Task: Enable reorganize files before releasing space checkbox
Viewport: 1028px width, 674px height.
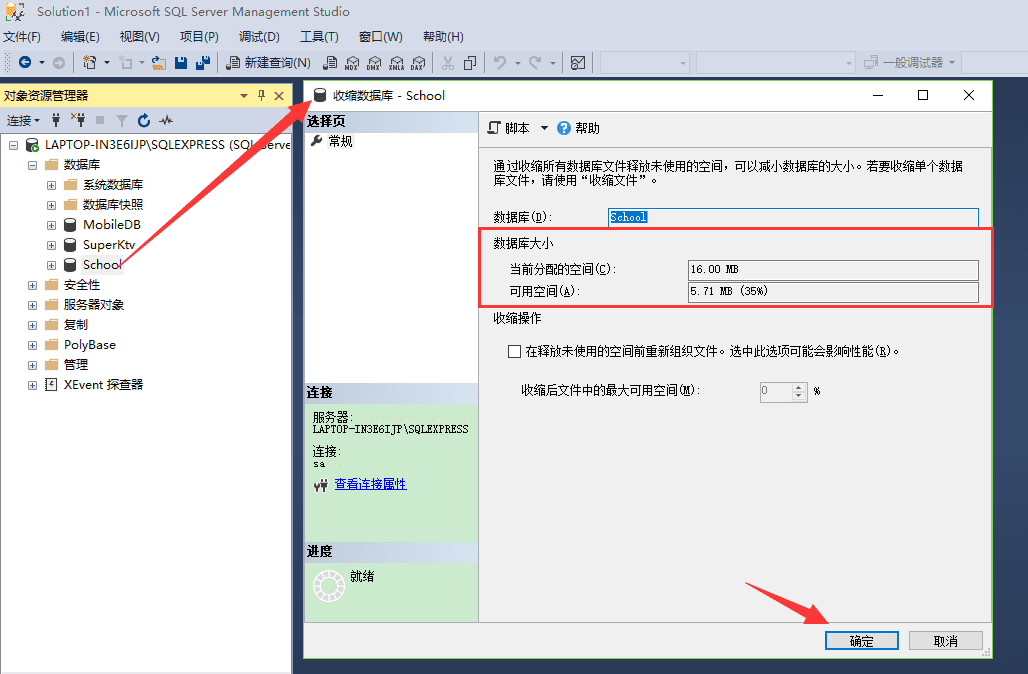Action: pos(515,351)
